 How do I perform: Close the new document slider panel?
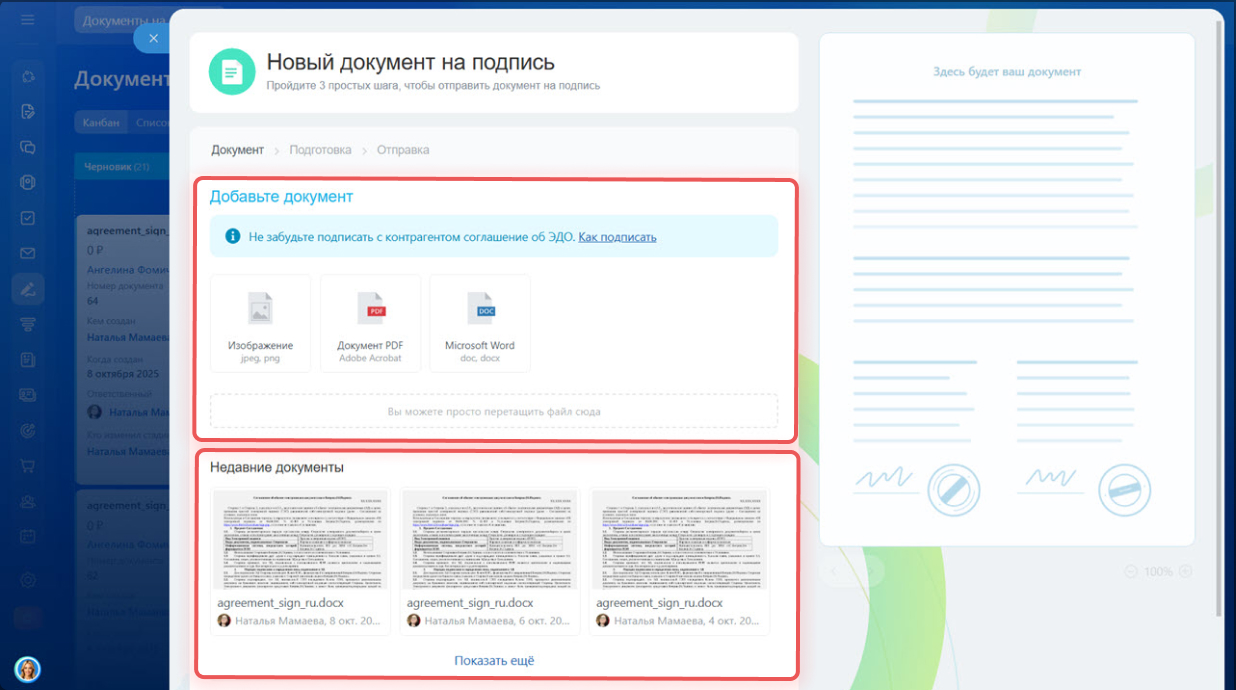click(153, 38)
